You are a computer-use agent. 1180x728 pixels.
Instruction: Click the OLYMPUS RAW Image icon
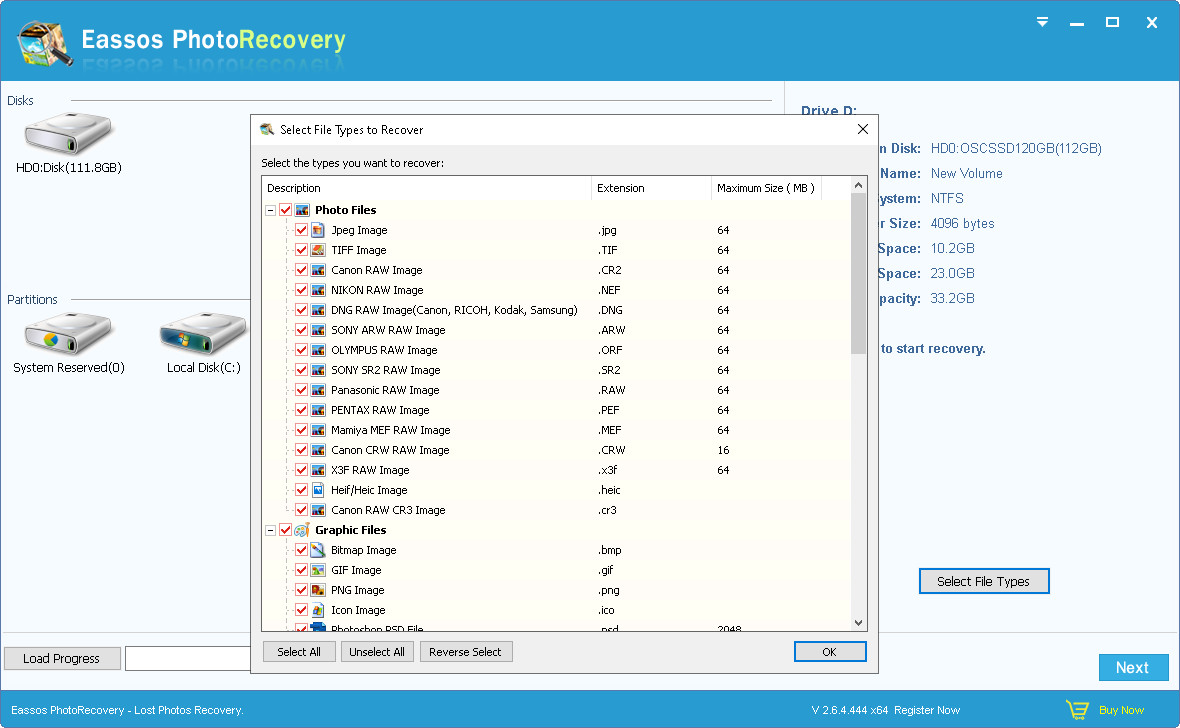pyautogui.click(x=318, y=350)
